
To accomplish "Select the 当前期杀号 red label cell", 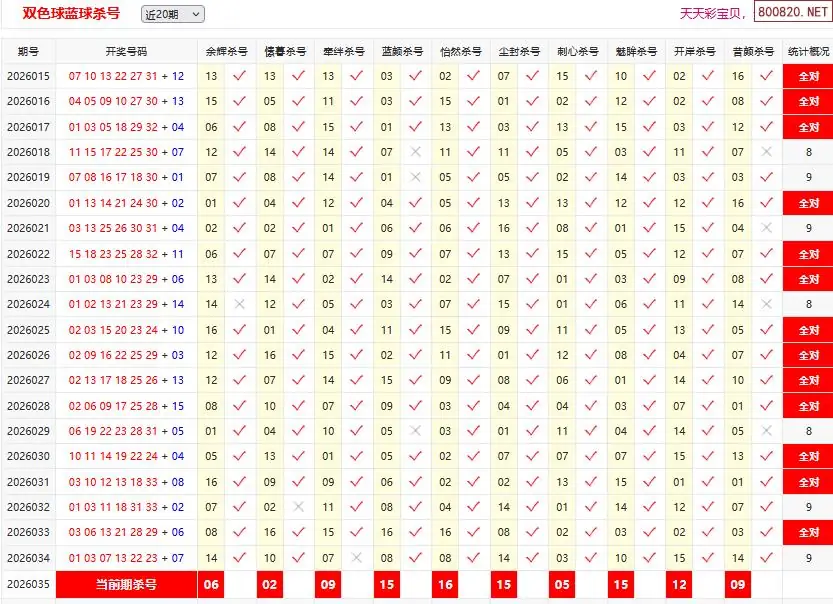I will pyautogui.click(x=126, y=584).
